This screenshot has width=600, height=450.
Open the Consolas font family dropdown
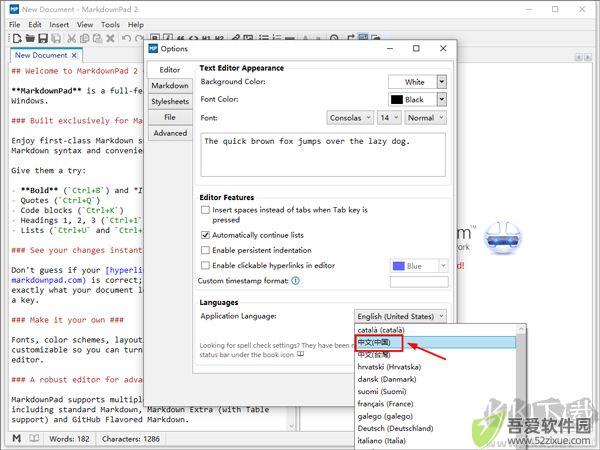click(x=350, y=118)
